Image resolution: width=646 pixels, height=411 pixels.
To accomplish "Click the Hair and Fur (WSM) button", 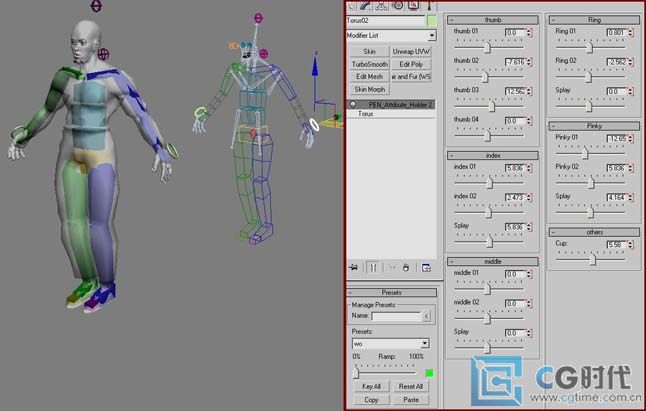I will 411,77.
